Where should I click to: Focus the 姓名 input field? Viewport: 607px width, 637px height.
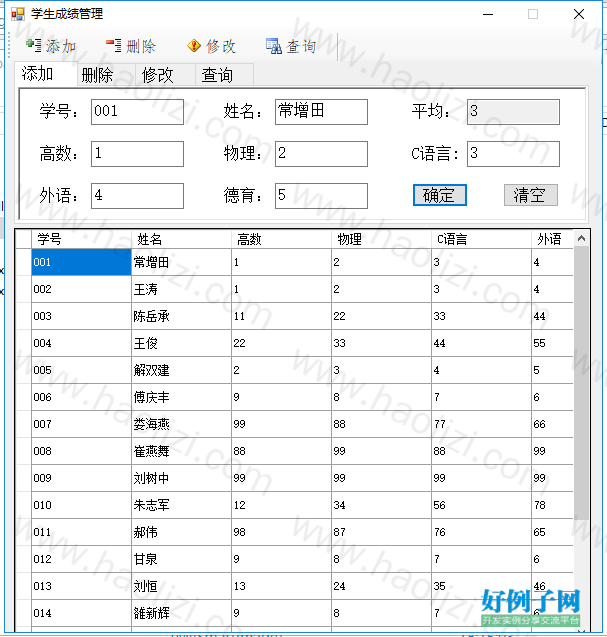click(x=321, y=112)
